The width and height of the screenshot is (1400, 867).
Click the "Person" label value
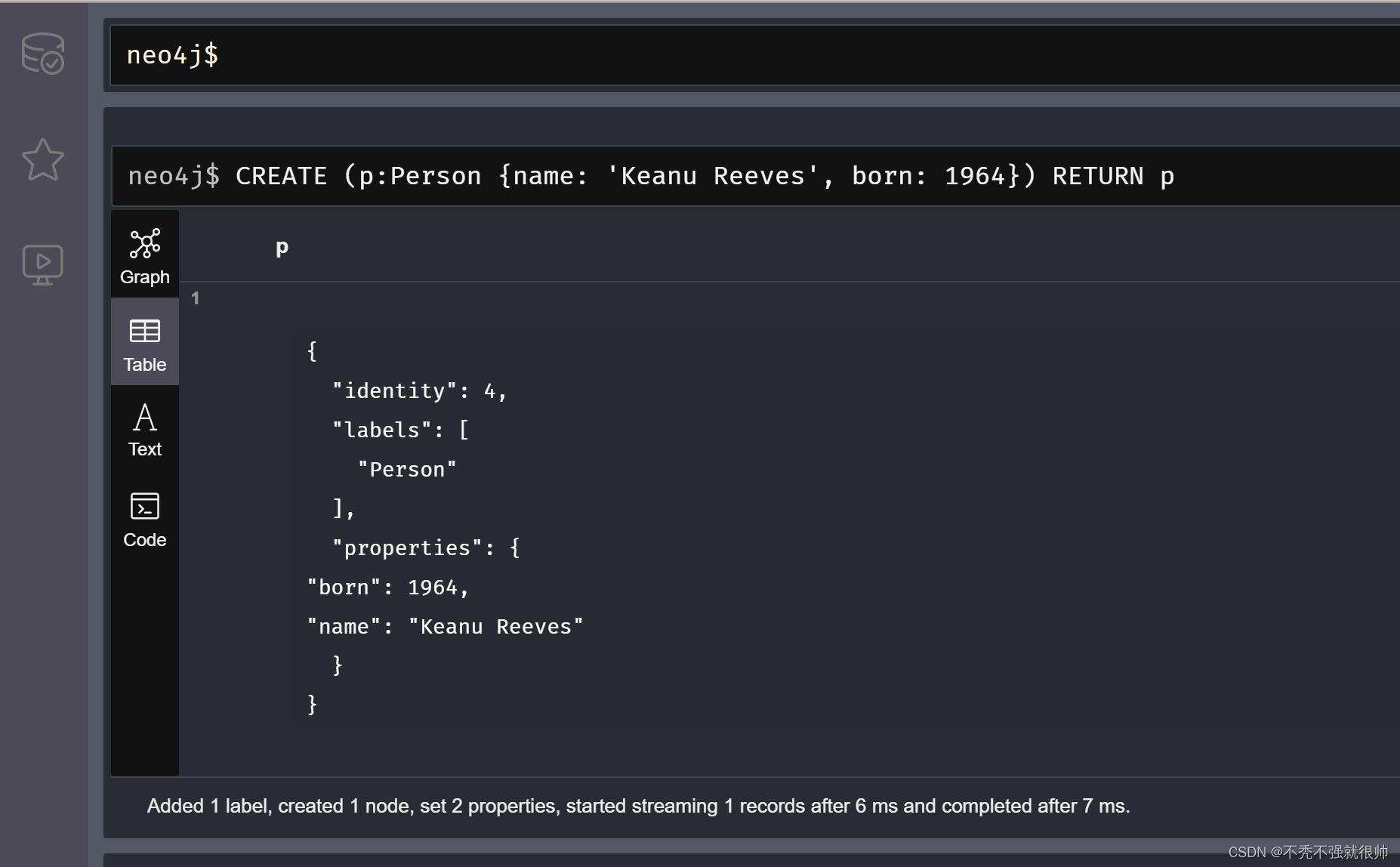(407, 470)
